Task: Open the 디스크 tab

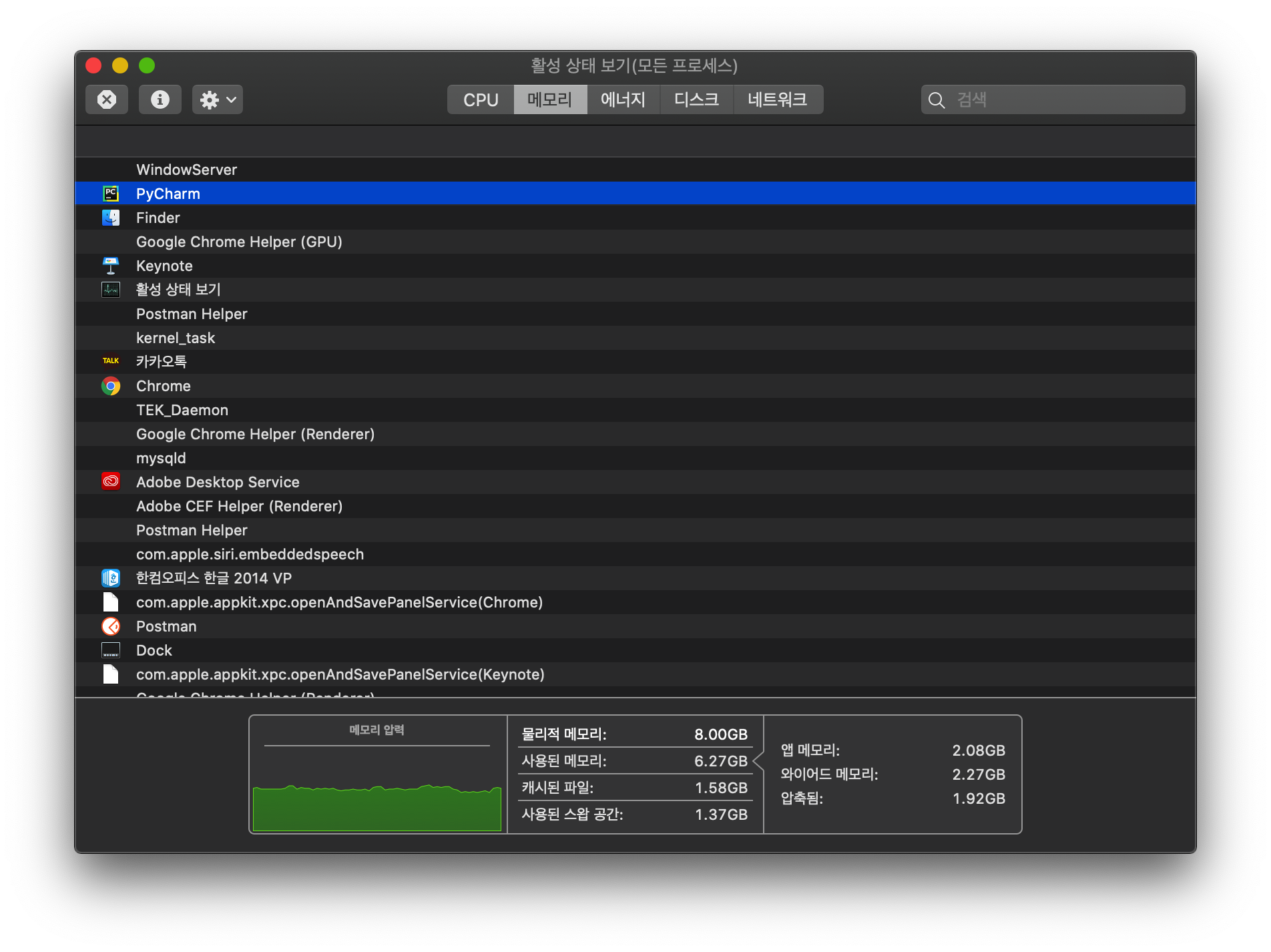Action: click(697, 99)
